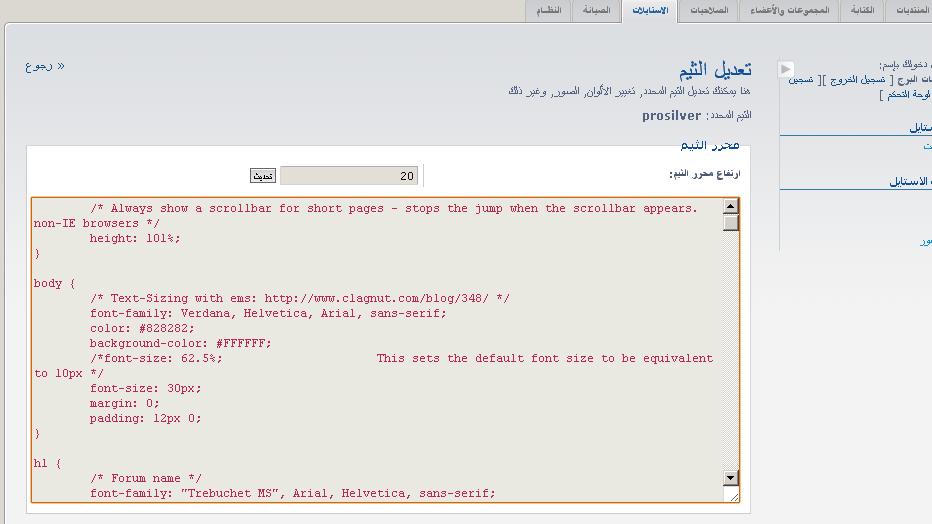Open the الصيانة tab
Image resolution: width=932 pixels, height=524 pixels.
[x=596, y=11]
